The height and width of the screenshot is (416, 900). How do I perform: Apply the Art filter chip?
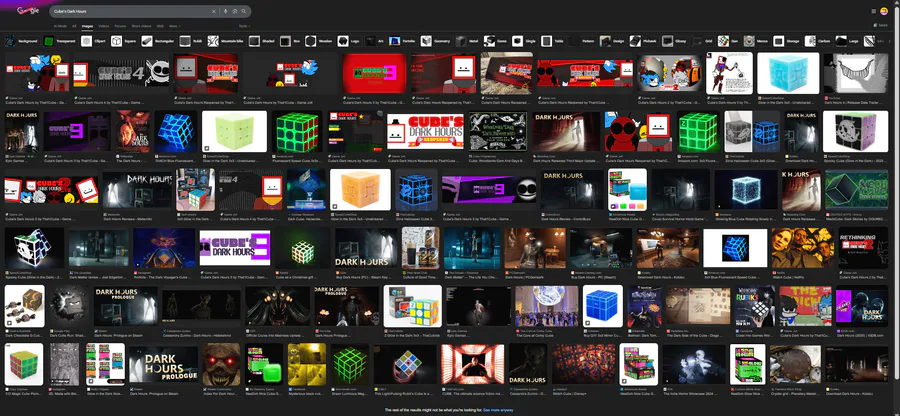click(375, 41)
